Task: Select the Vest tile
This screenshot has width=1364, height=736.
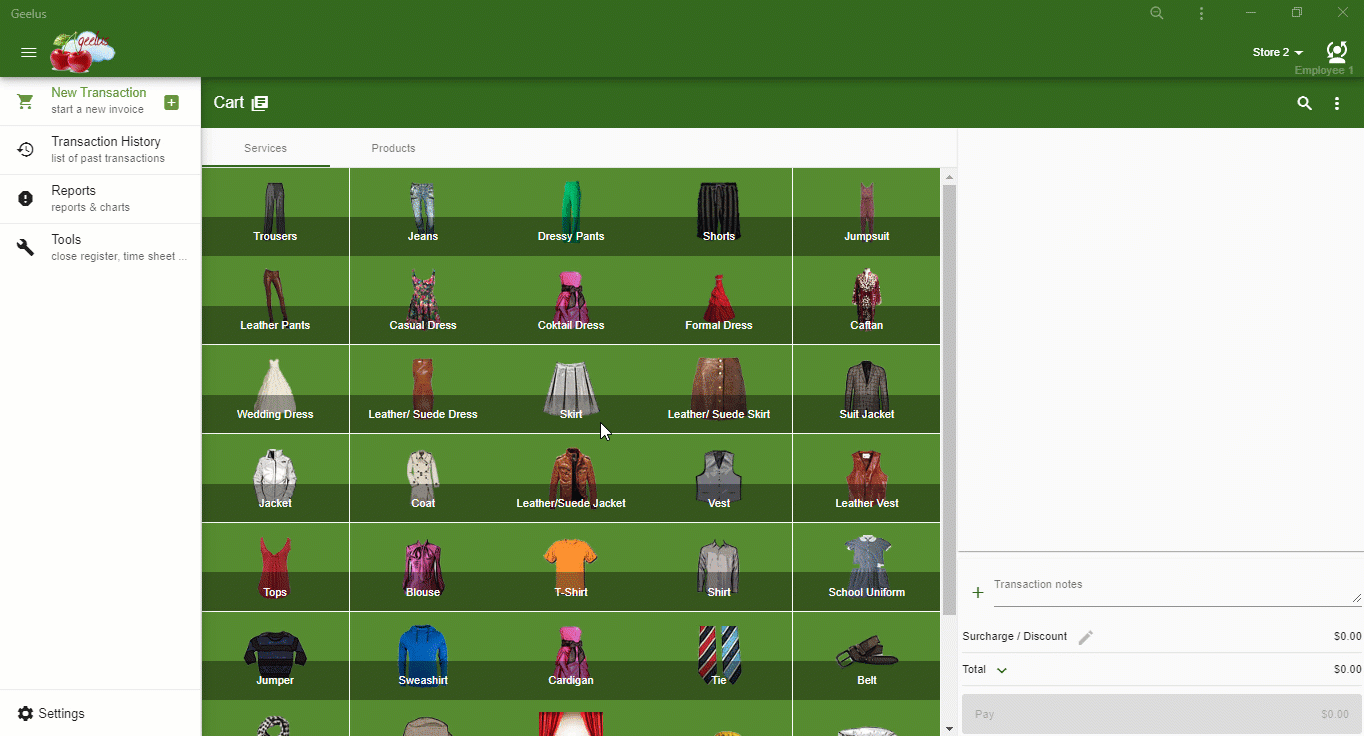Action: tap(719, 478)
